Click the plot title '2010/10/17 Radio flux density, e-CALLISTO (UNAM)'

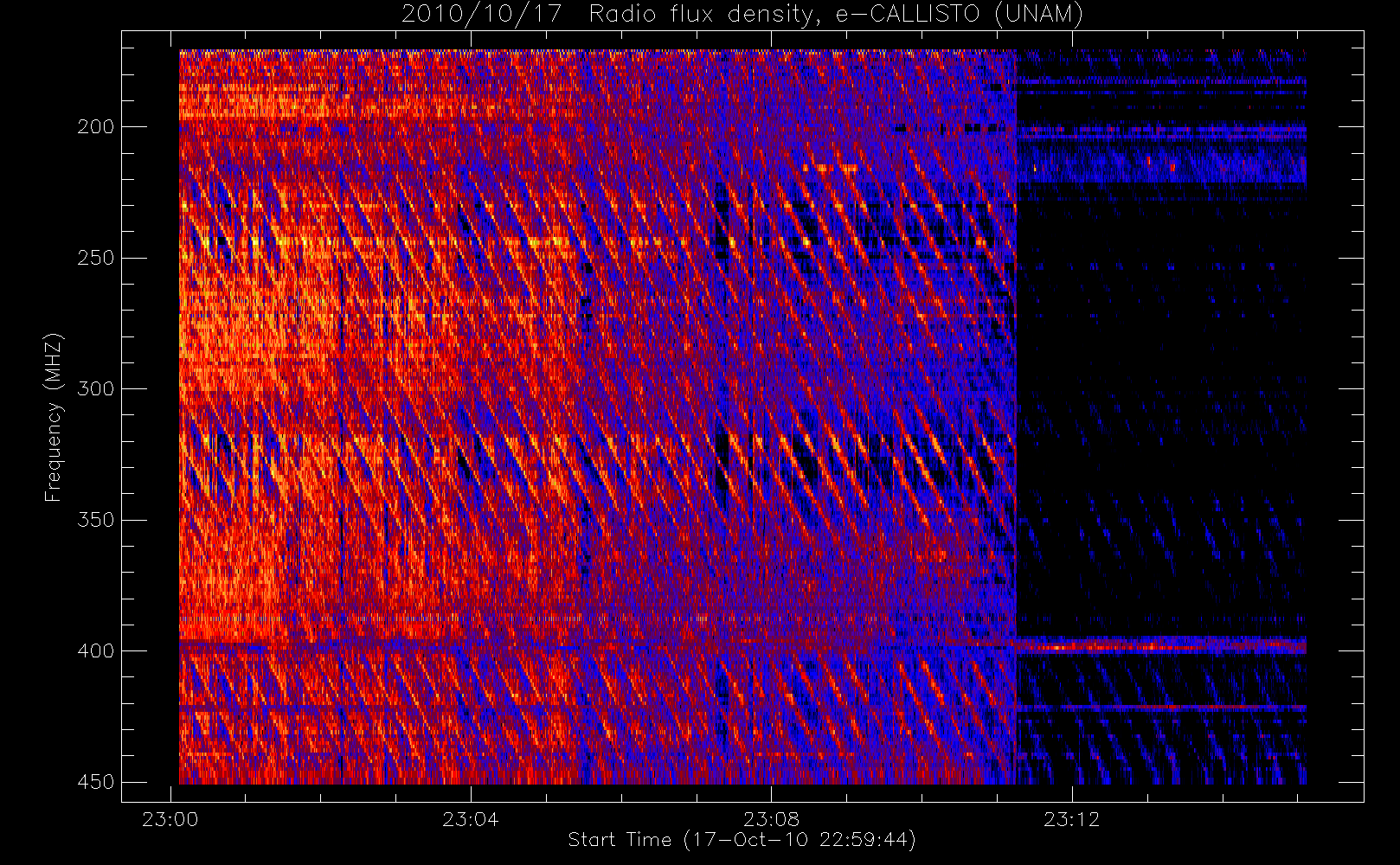(x=742, y=15)
